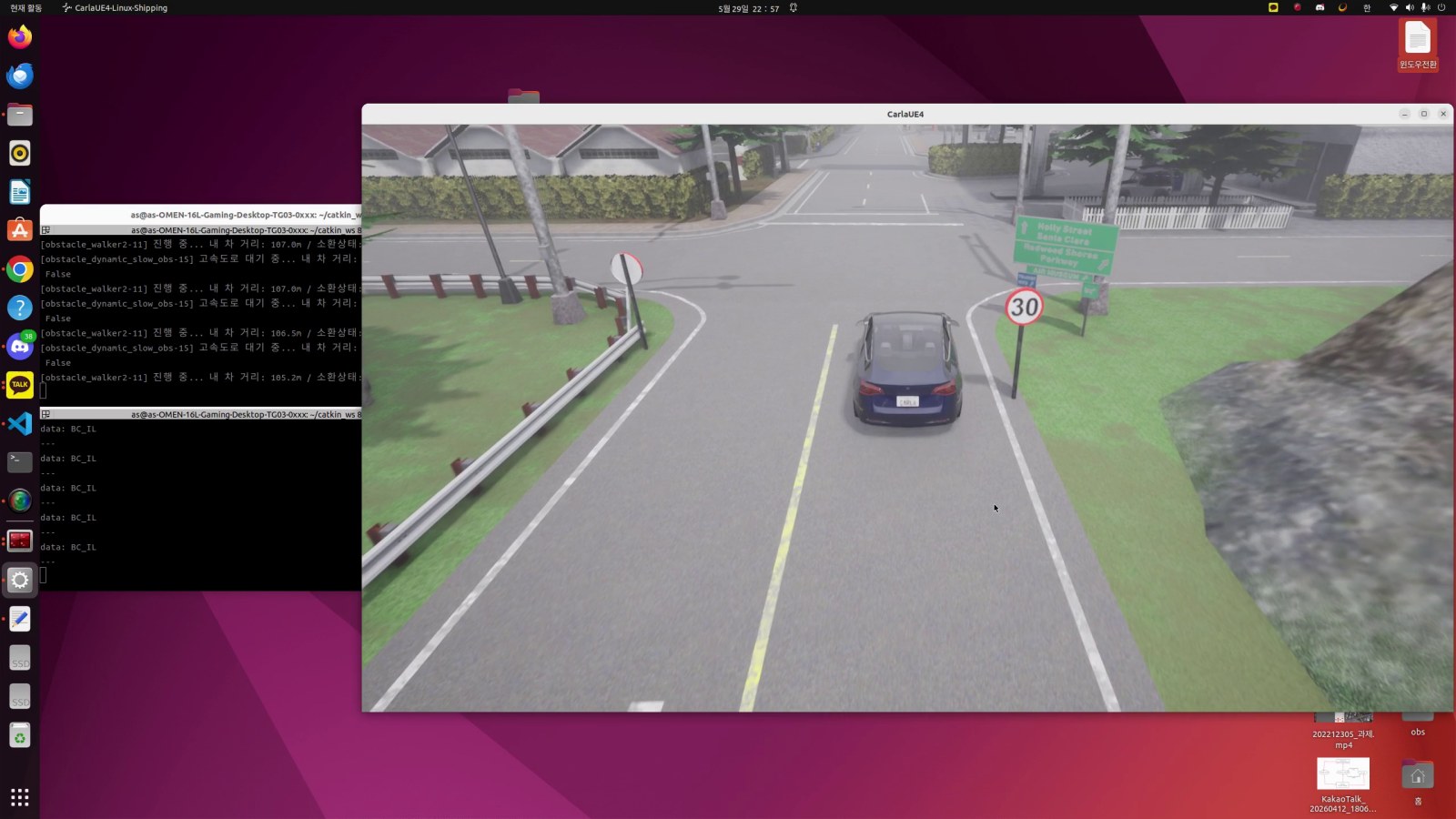Click the upper terminal split pane icon
Screen dimensions: 1456x819
tap(45, 230)
